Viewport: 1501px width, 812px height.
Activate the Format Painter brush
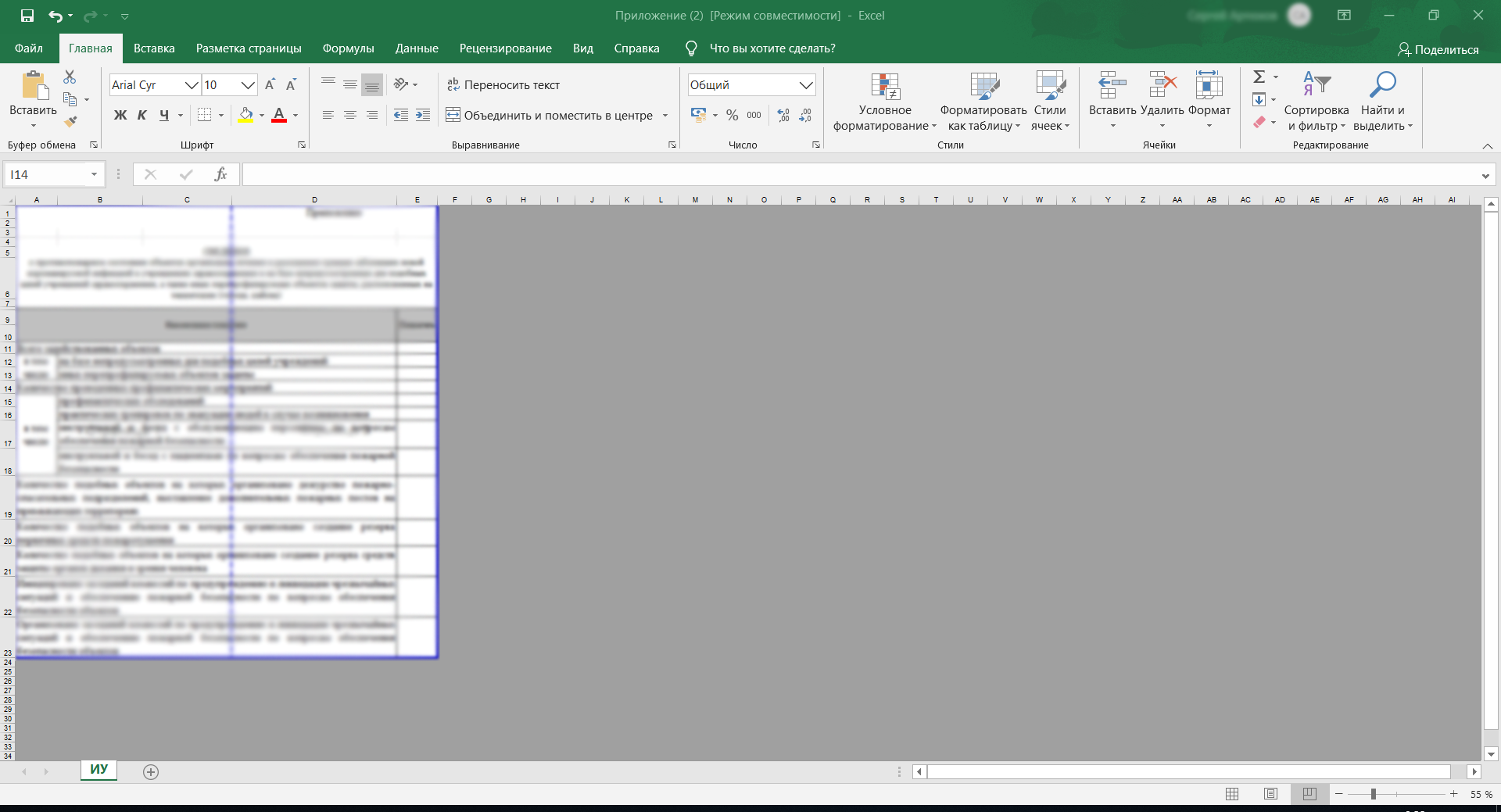70,122
